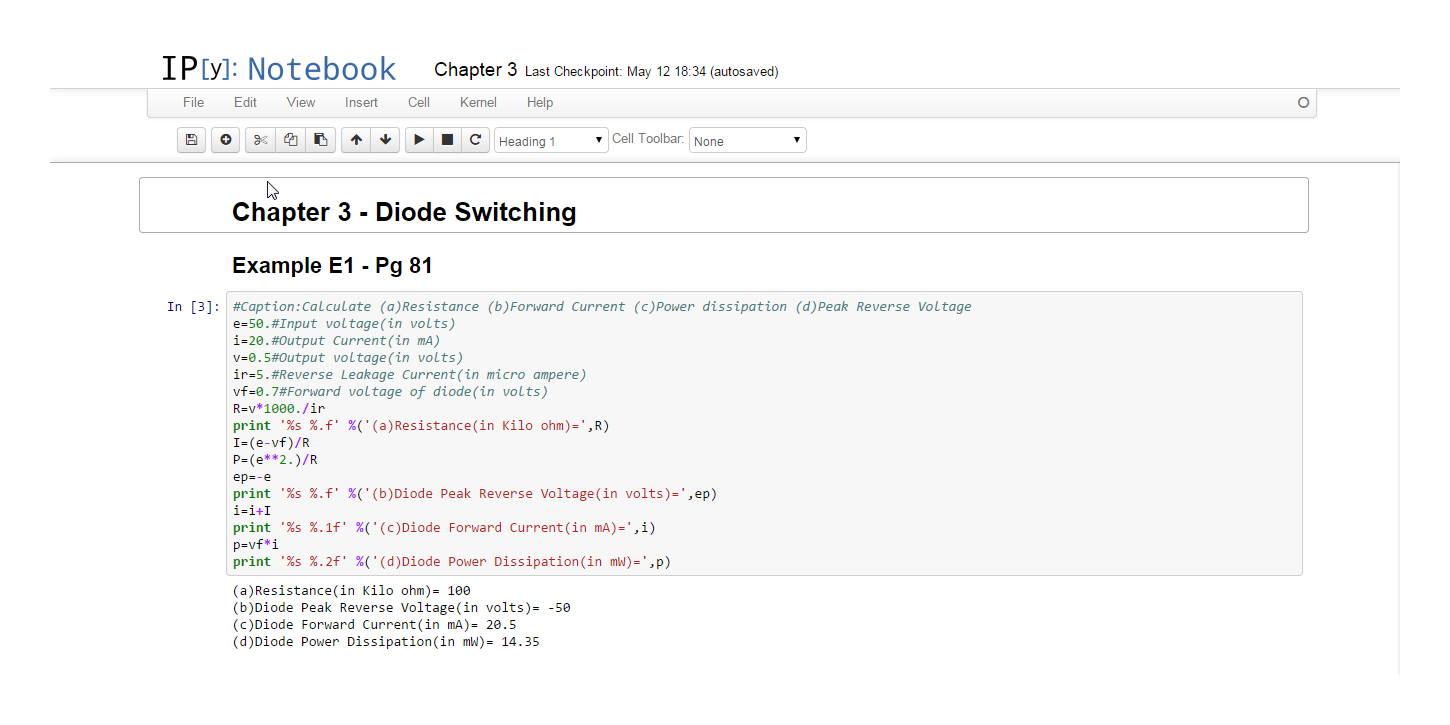Screen dimensions: 1450x725
Task: Save the notebook with the floppy disk icon
Action: click(192, 140)
